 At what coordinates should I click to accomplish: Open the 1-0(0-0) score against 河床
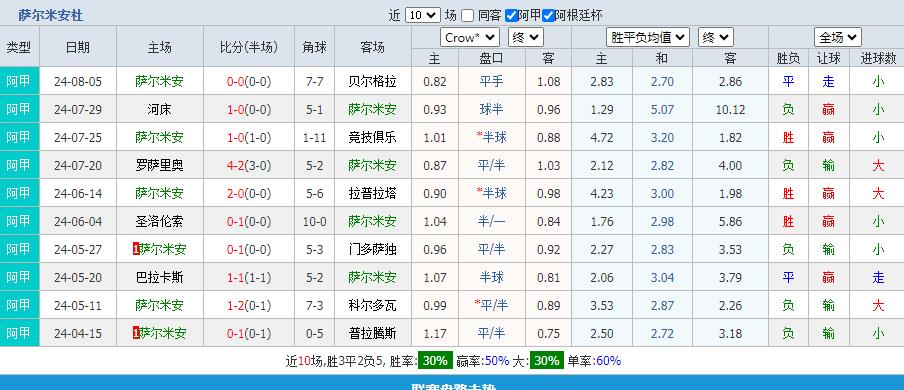pyautogui.click(x=248, y=109)
